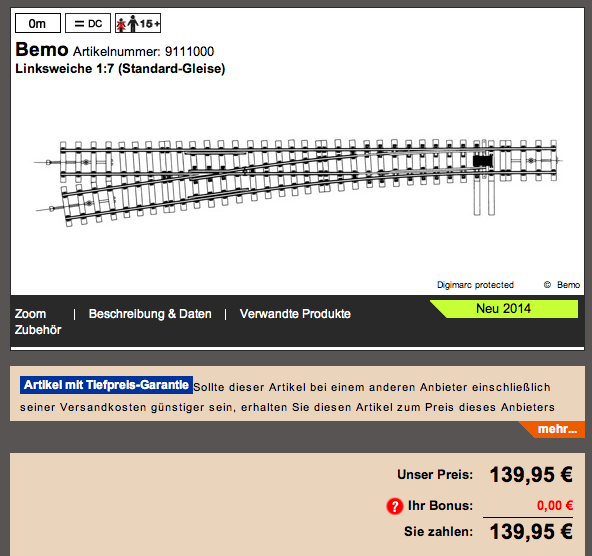Image resolution: width=592 pixels, height=556 pixels.
Task: Open Verwandte Produkte tab
Action: tap(295, 314)
